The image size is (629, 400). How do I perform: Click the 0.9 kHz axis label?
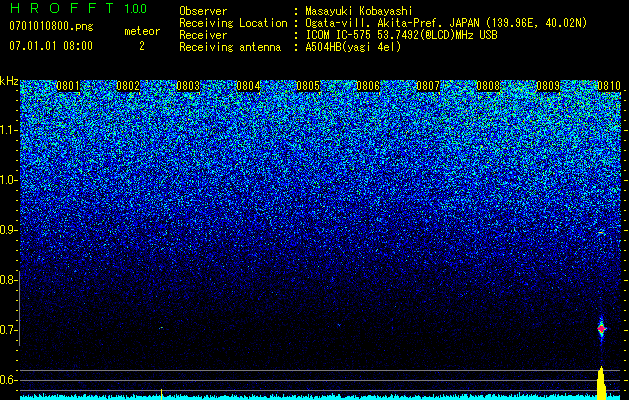8,230
